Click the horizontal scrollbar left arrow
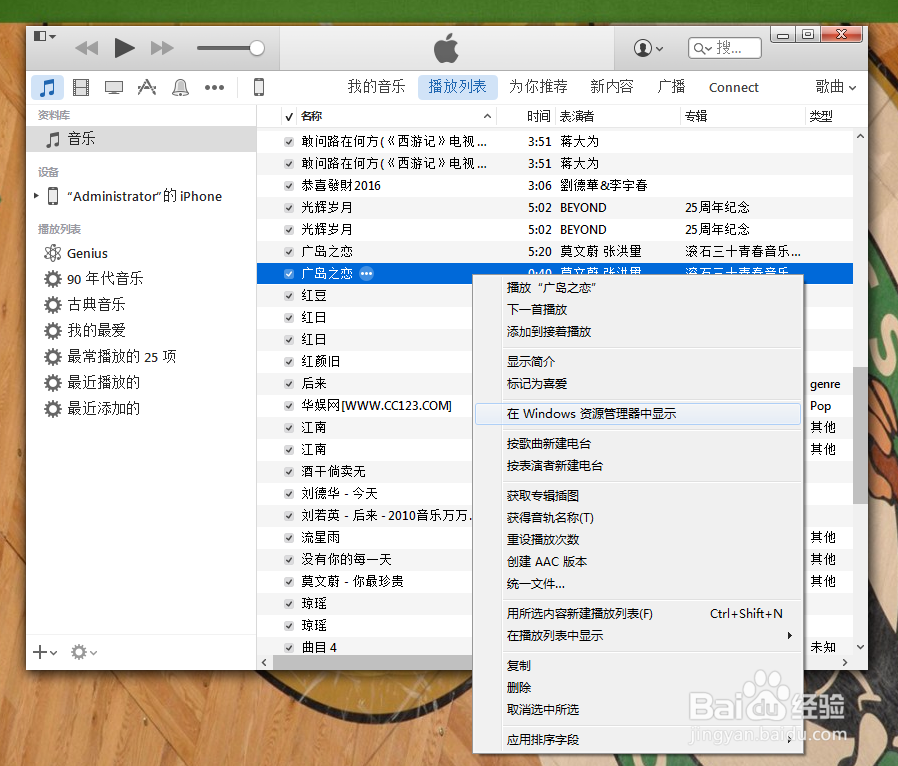The width and height of the screenshot is (898, 766). (x=264, y=662)
